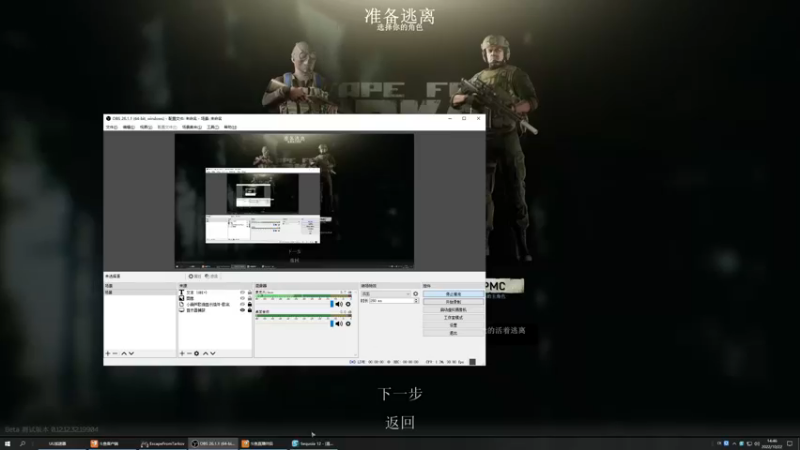This screenshot has width=800, height=450.
Task: Select the left Scav character in Tarkov
Action: click(x=302, y=77)
